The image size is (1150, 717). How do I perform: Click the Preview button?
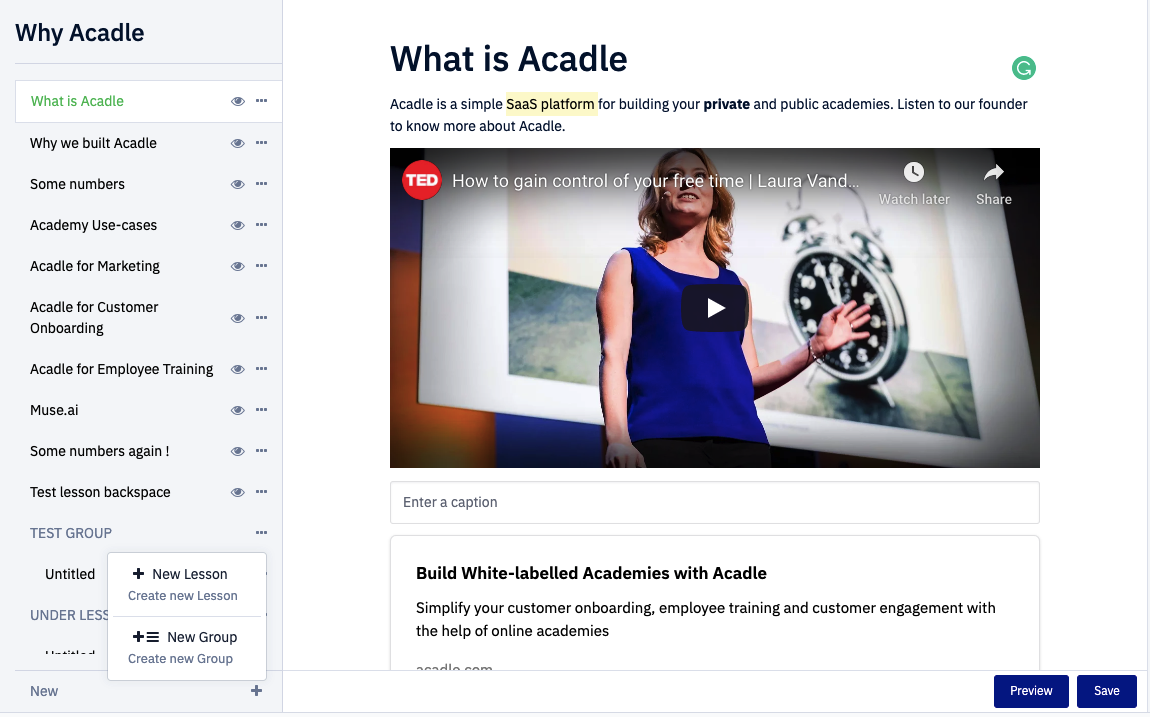[1031, 691]
